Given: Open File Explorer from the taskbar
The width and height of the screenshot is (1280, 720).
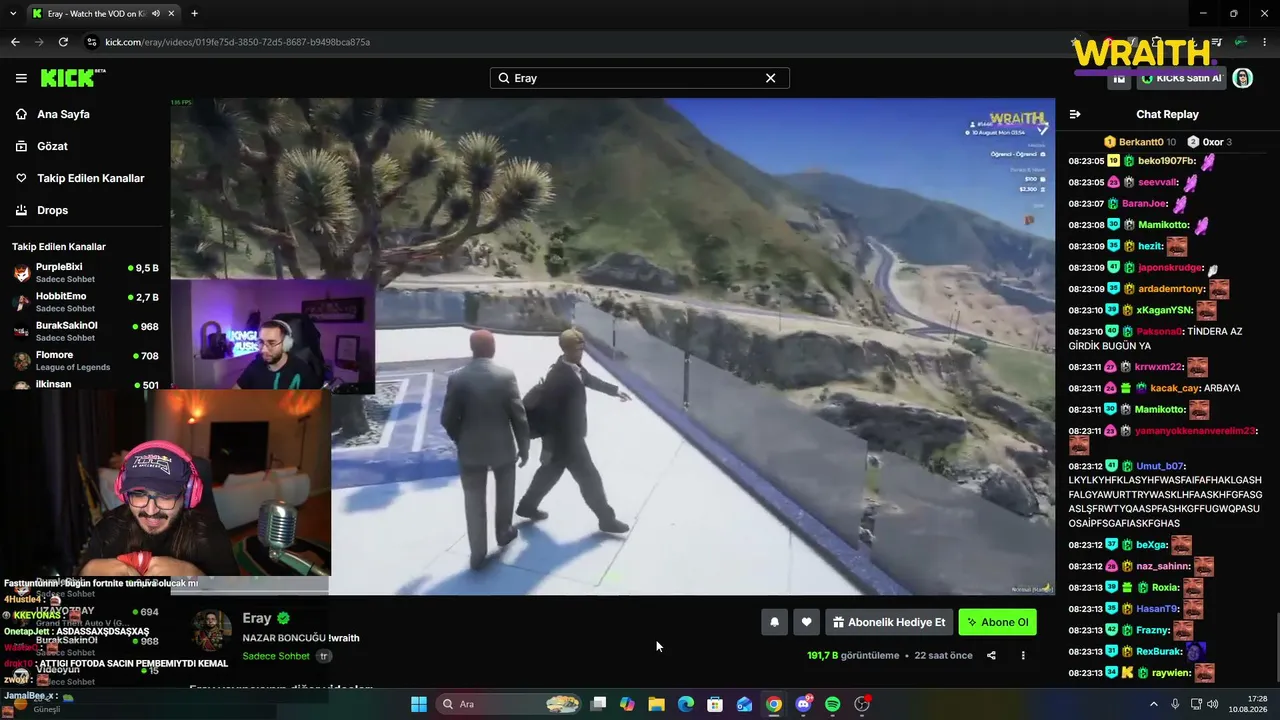Looking at the screenshot, I should click(x=656, y=704).
